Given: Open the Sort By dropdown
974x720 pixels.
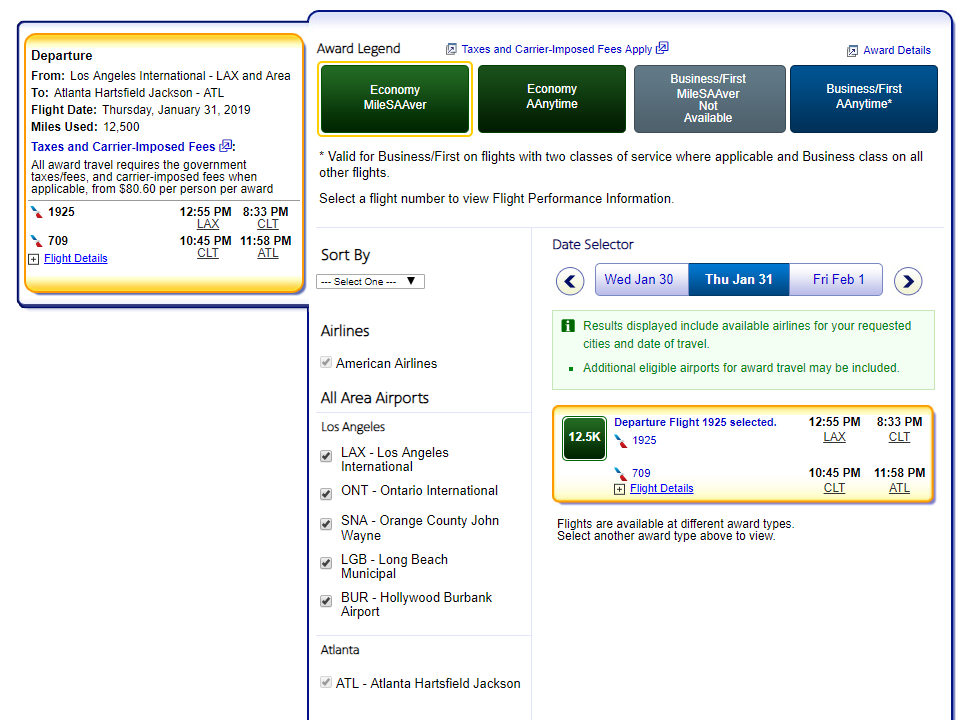Looking at the screenshot, I should coord(370,282).
